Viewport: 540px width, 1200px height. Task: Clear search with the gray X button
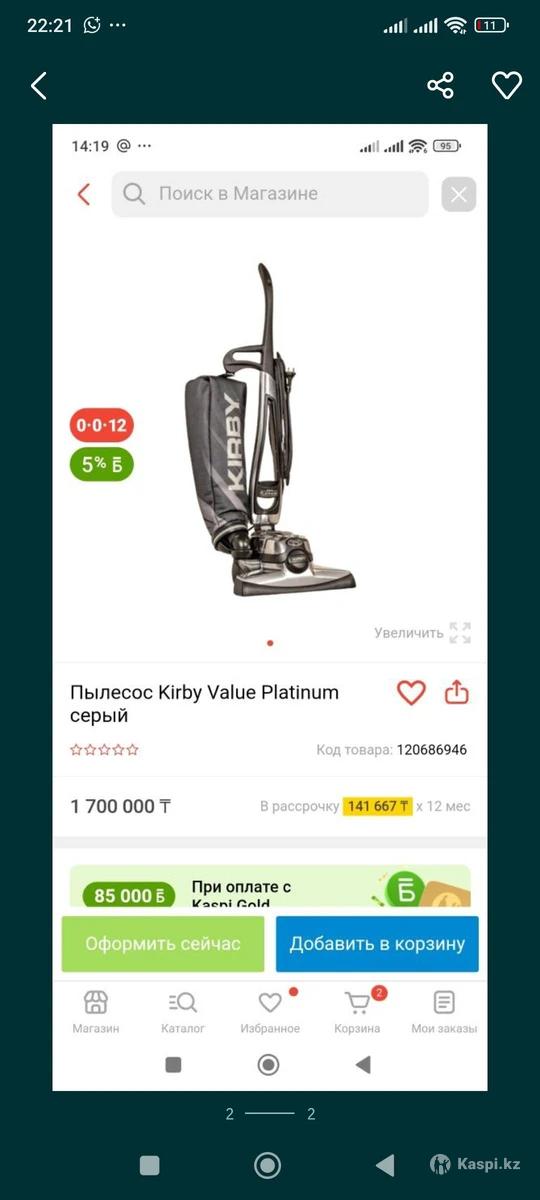pyautogui.click(x=459, y=195)
